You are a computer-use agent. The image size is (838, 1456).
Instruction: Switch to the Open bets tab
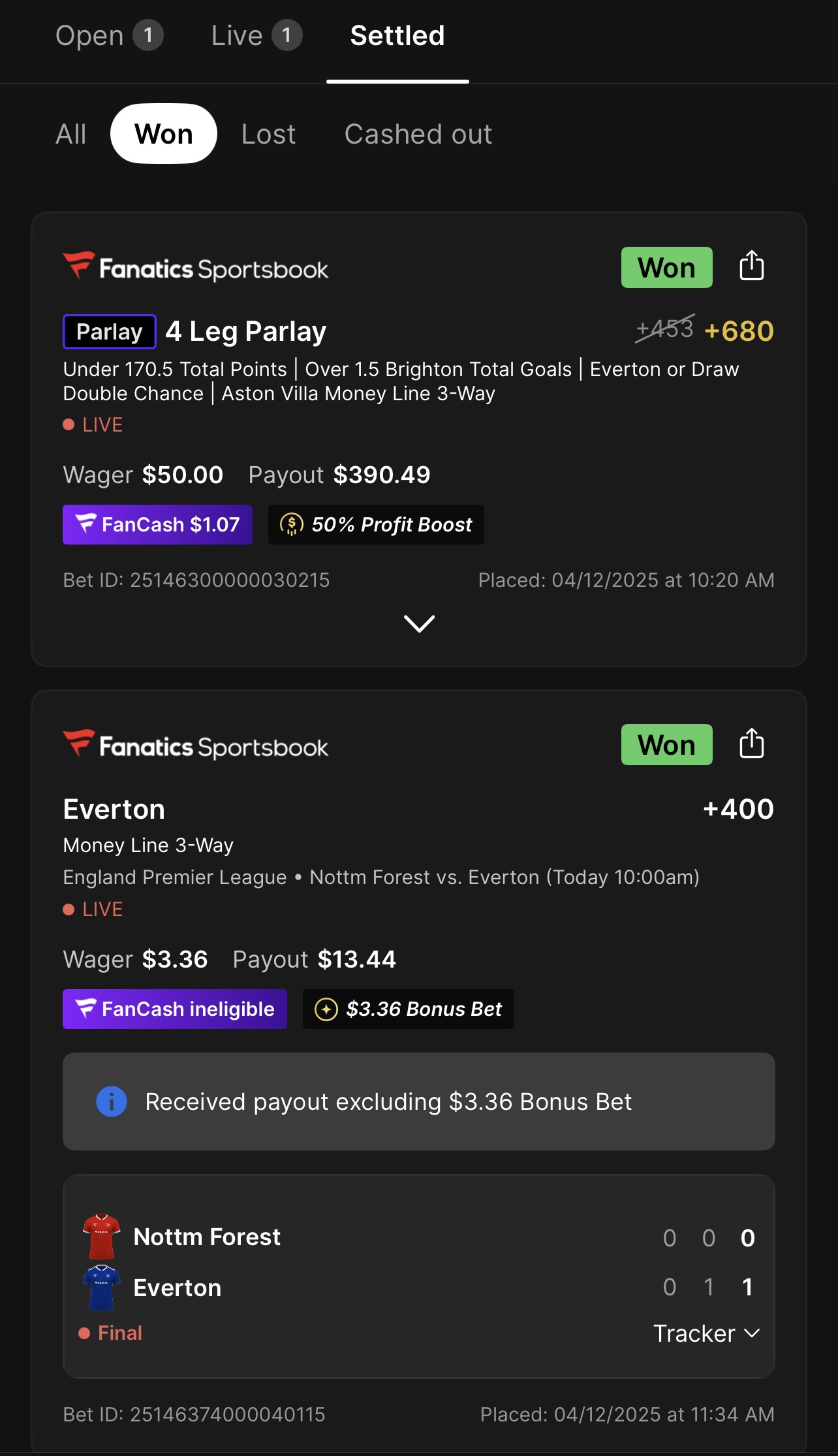pos(108,35)
